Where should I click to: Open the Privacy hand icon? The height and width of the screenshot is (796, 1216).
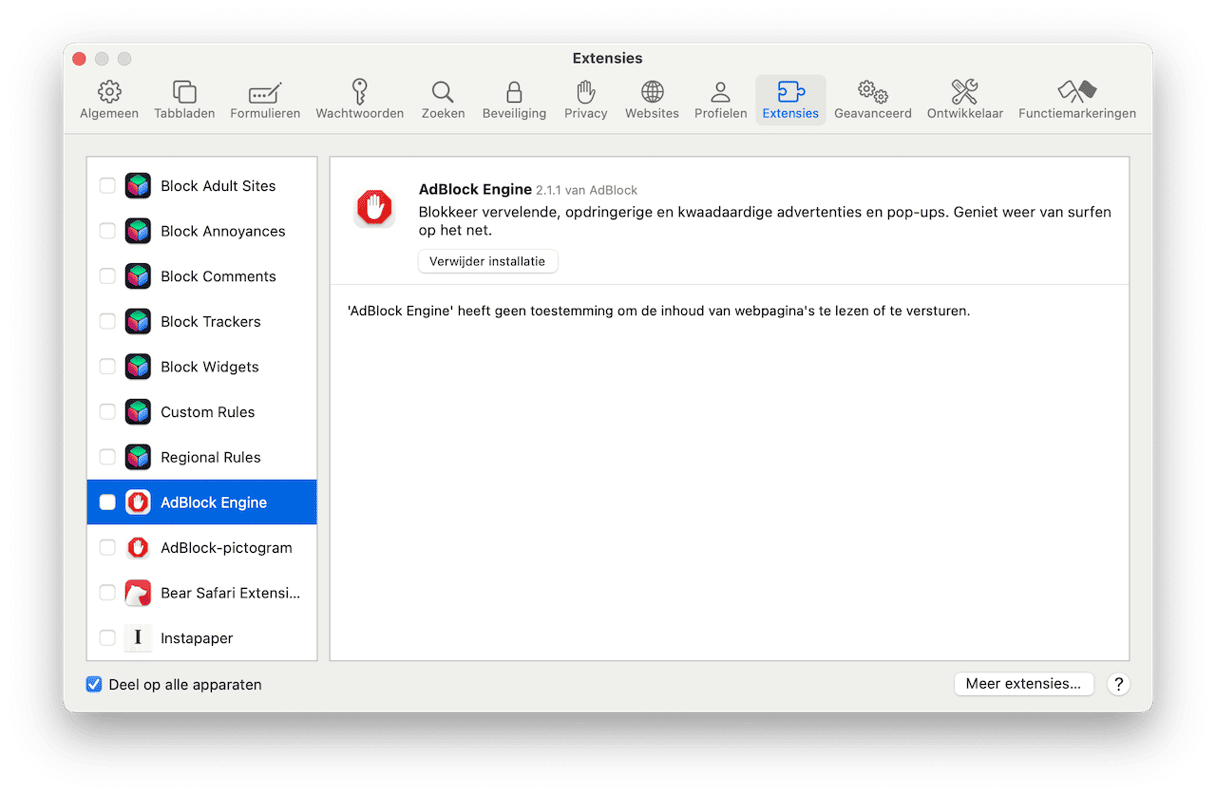point(586,93)
